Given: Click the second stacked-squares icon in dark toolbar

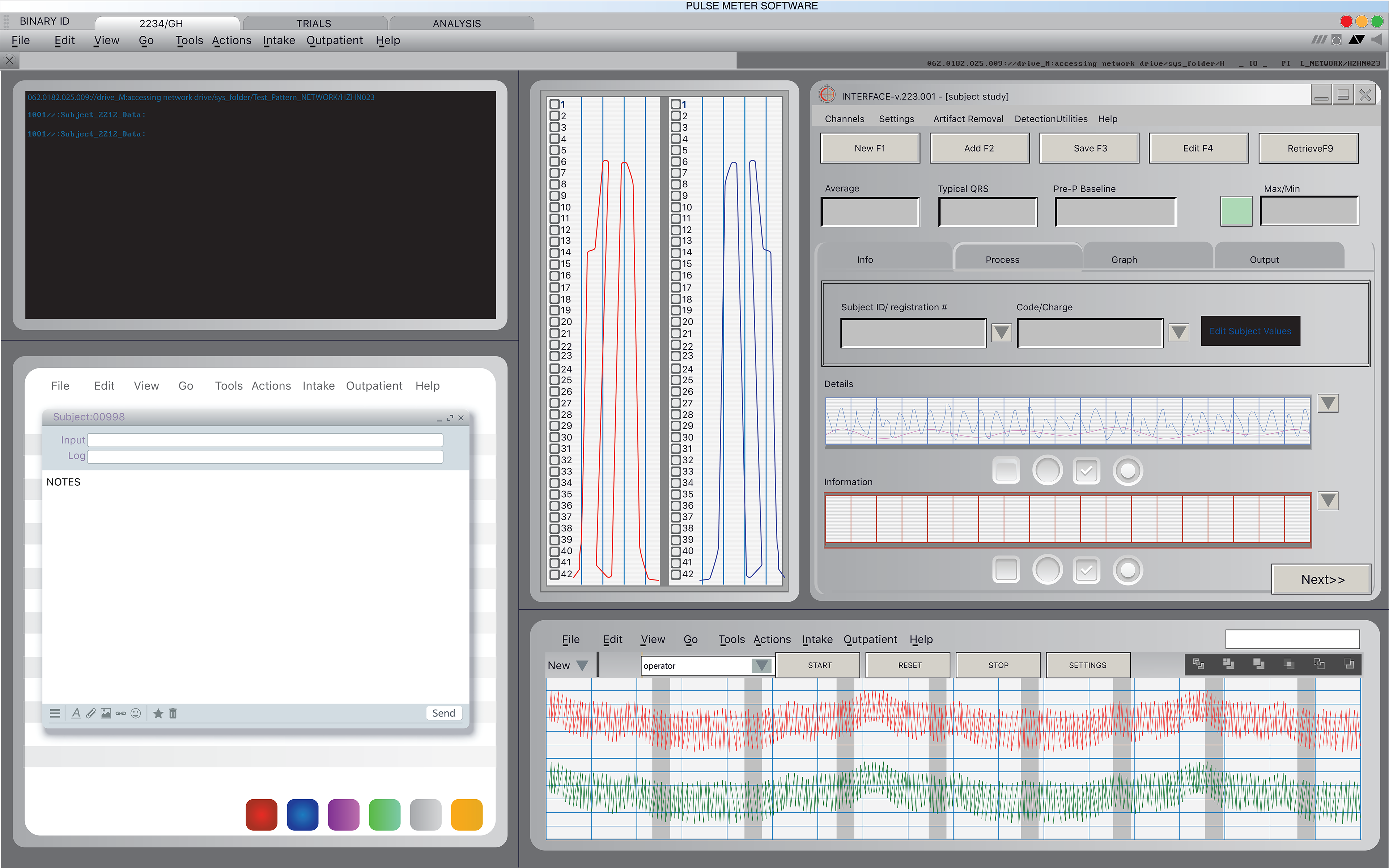Looking at the screenshot, I should click(1228, 664).
